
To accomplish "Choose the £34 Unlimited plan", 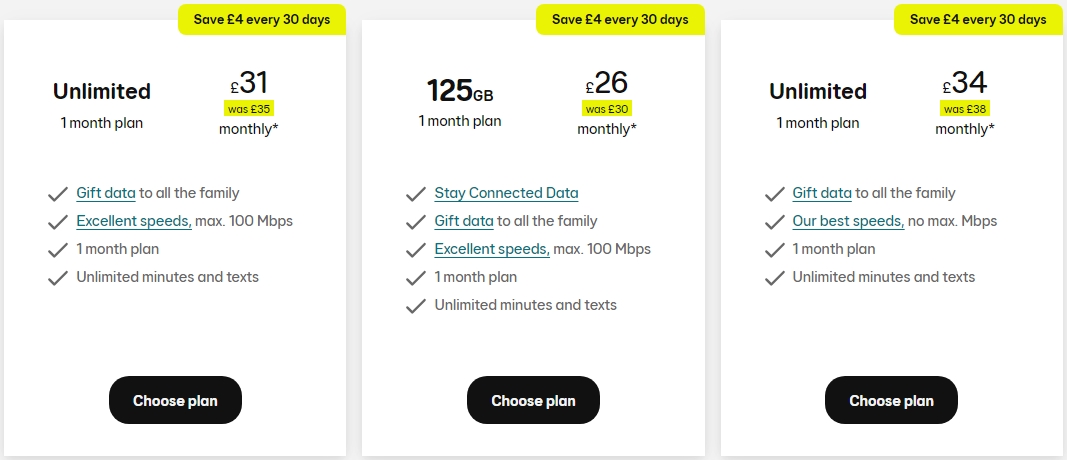I will click(891, 400).
